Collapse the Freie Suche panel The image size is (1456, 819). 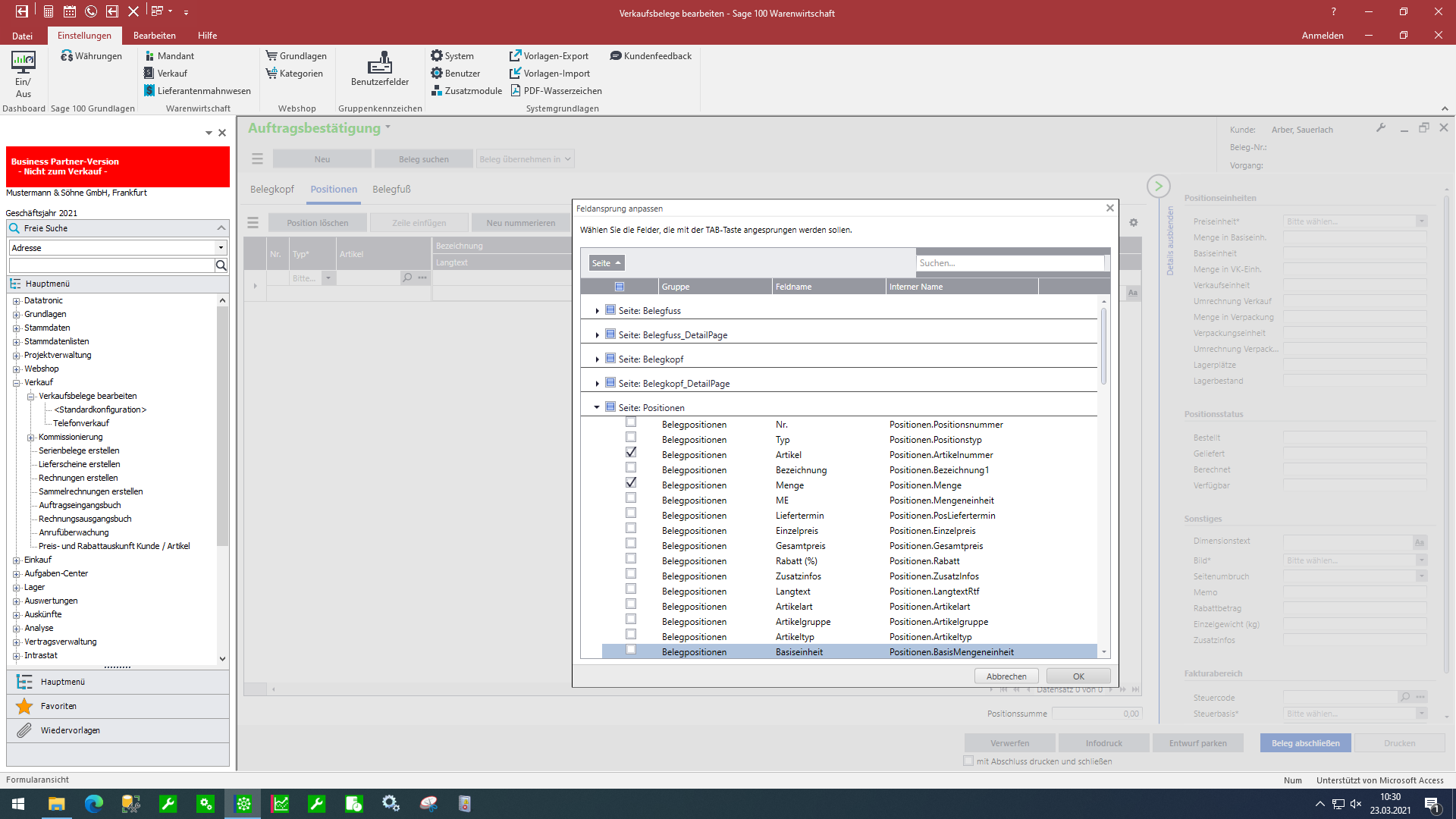pyautogui.click(x=221, y=228)
